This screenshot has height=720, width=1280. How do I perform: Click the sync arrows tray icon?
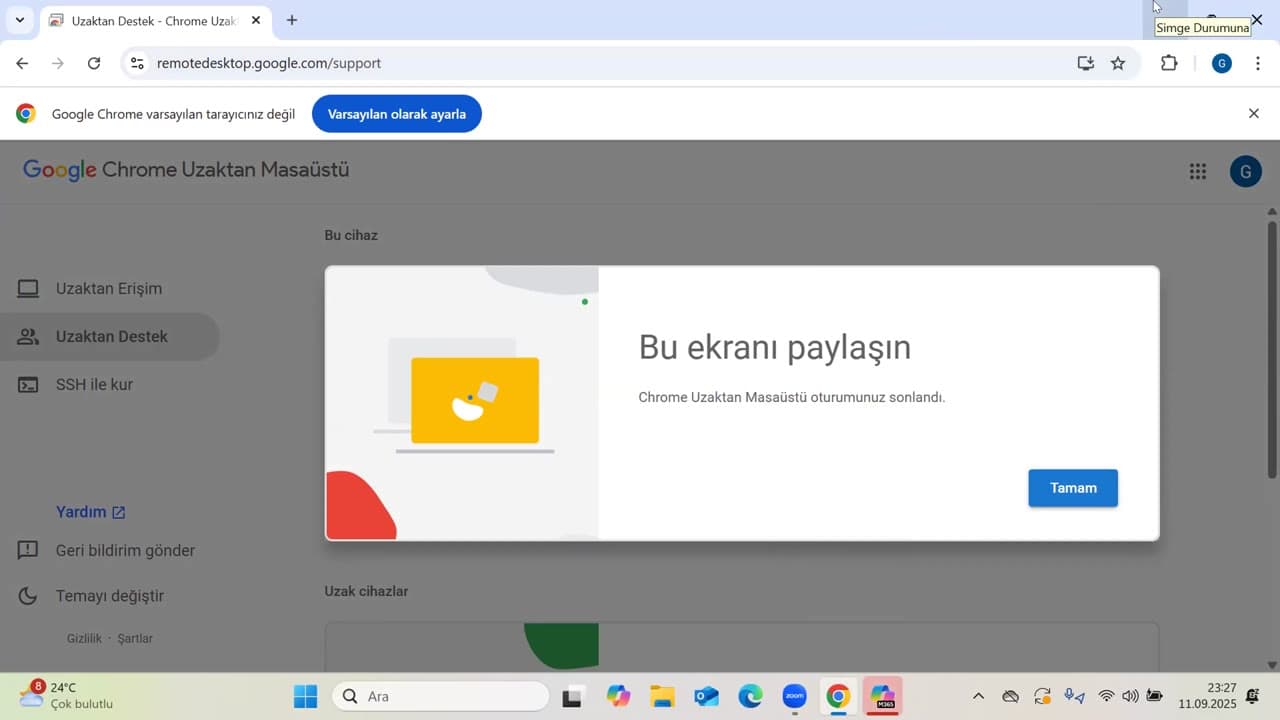(x=1042, y=696)
